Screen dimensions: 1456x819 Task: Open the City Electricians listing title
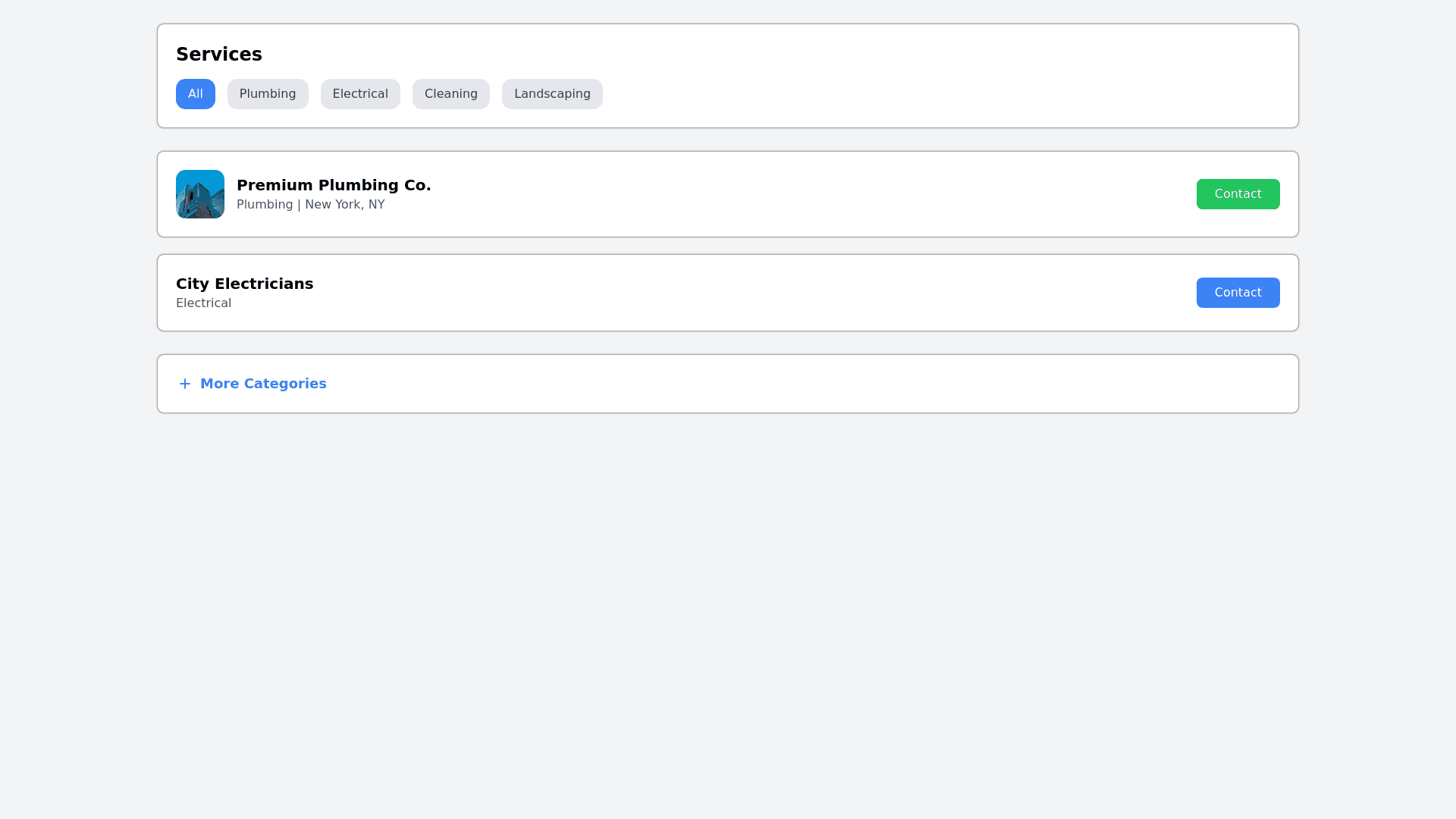click(244, 284)
